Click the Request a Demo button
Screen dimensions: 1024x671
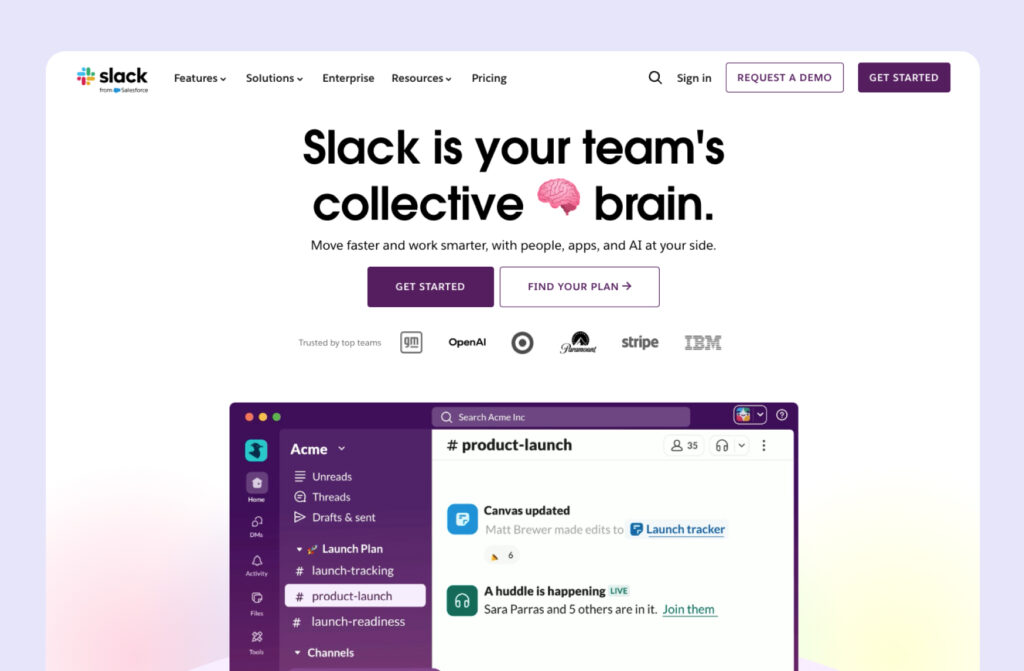784,78
